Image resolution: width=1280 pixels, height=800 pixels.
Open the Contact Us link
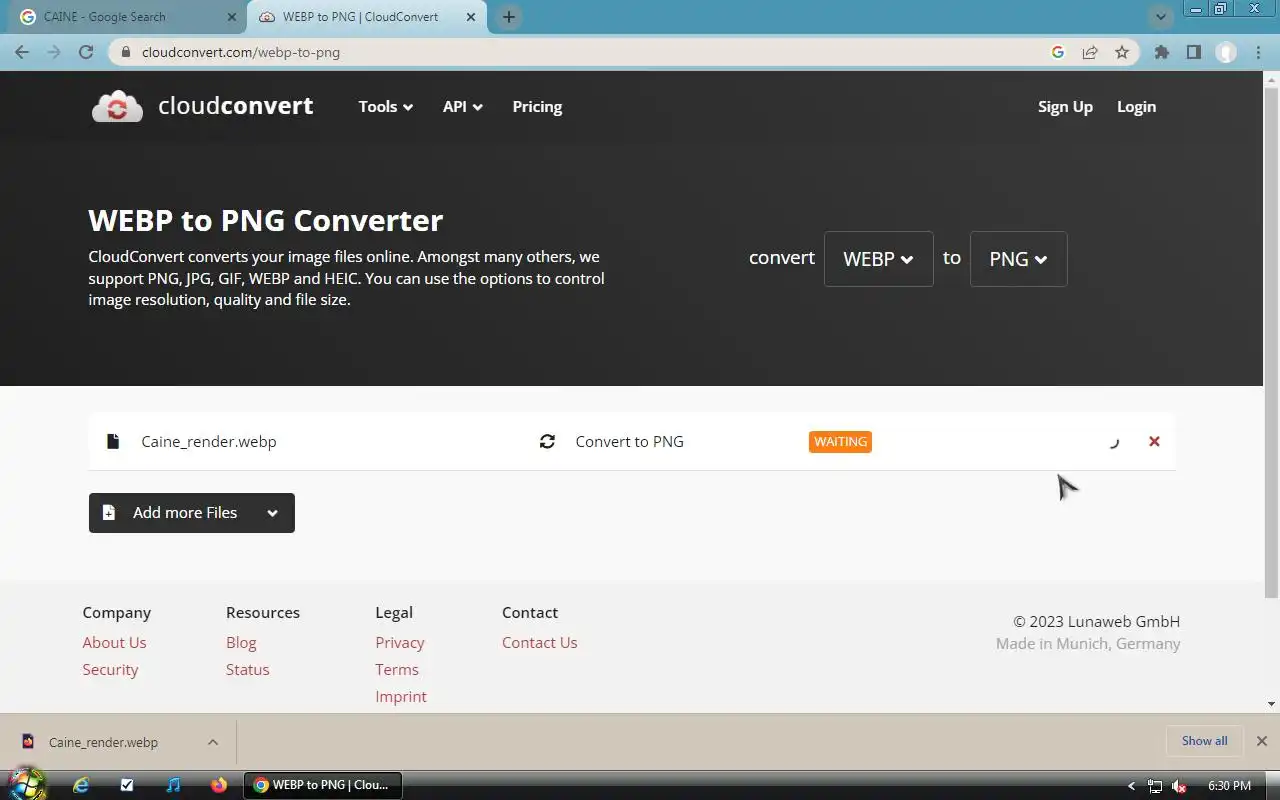coord(540,643)
